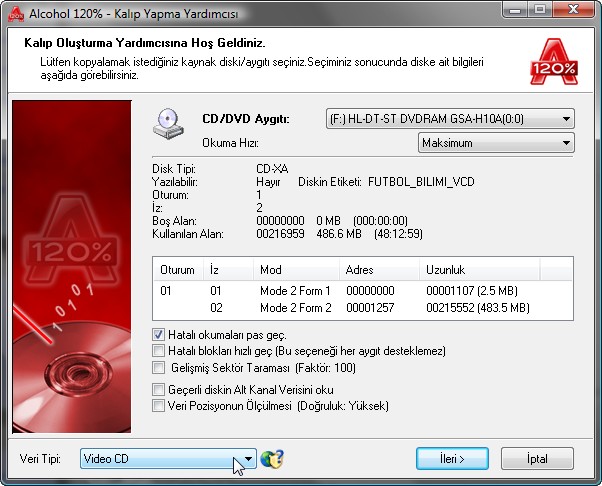Click the İptal button
The image size is (602, 486).
537,459
